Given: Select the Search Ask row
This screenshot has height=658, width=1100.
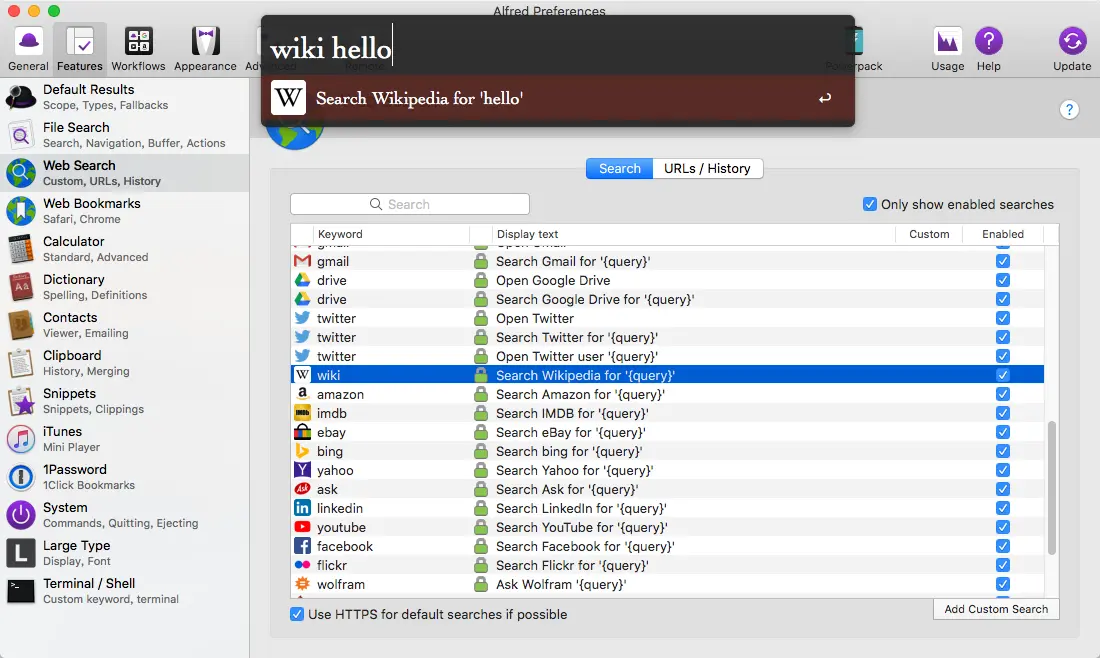Looking at the screenshot, I should coord(667,489).
